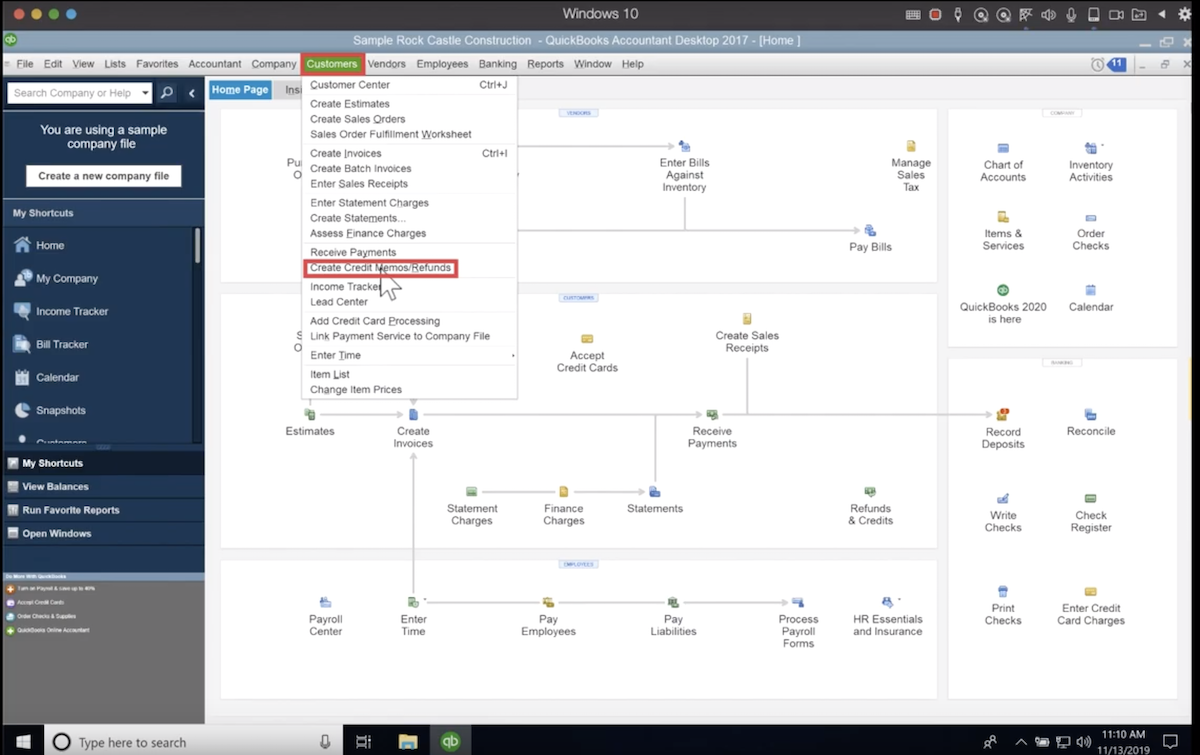The width and height of the screenshot is (1200, 755).
Task: Open Inventory Activities icon
Action: [x=1091, y=148]
